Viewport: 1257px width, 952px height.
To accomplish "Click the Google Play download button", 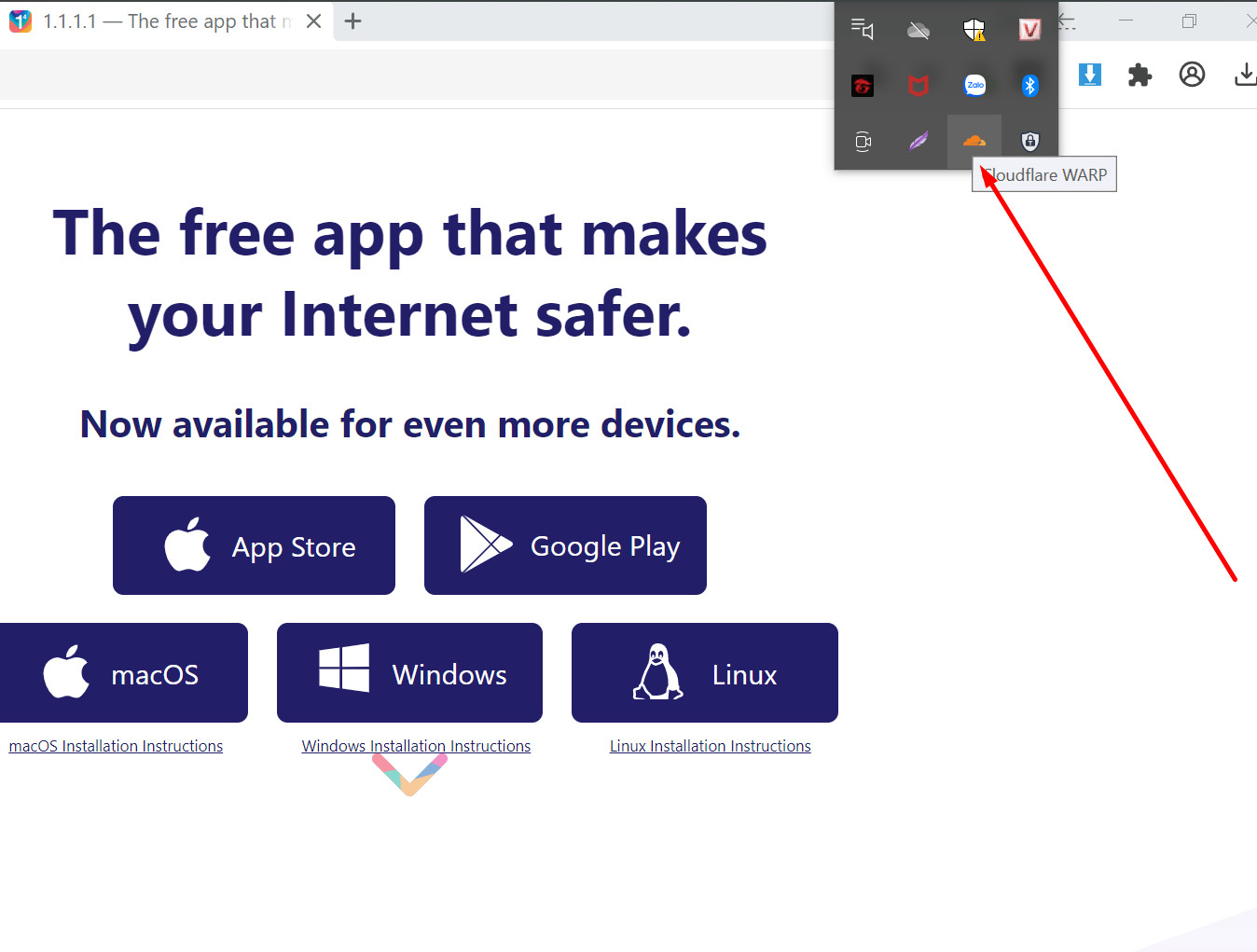I will pos(565,545).
